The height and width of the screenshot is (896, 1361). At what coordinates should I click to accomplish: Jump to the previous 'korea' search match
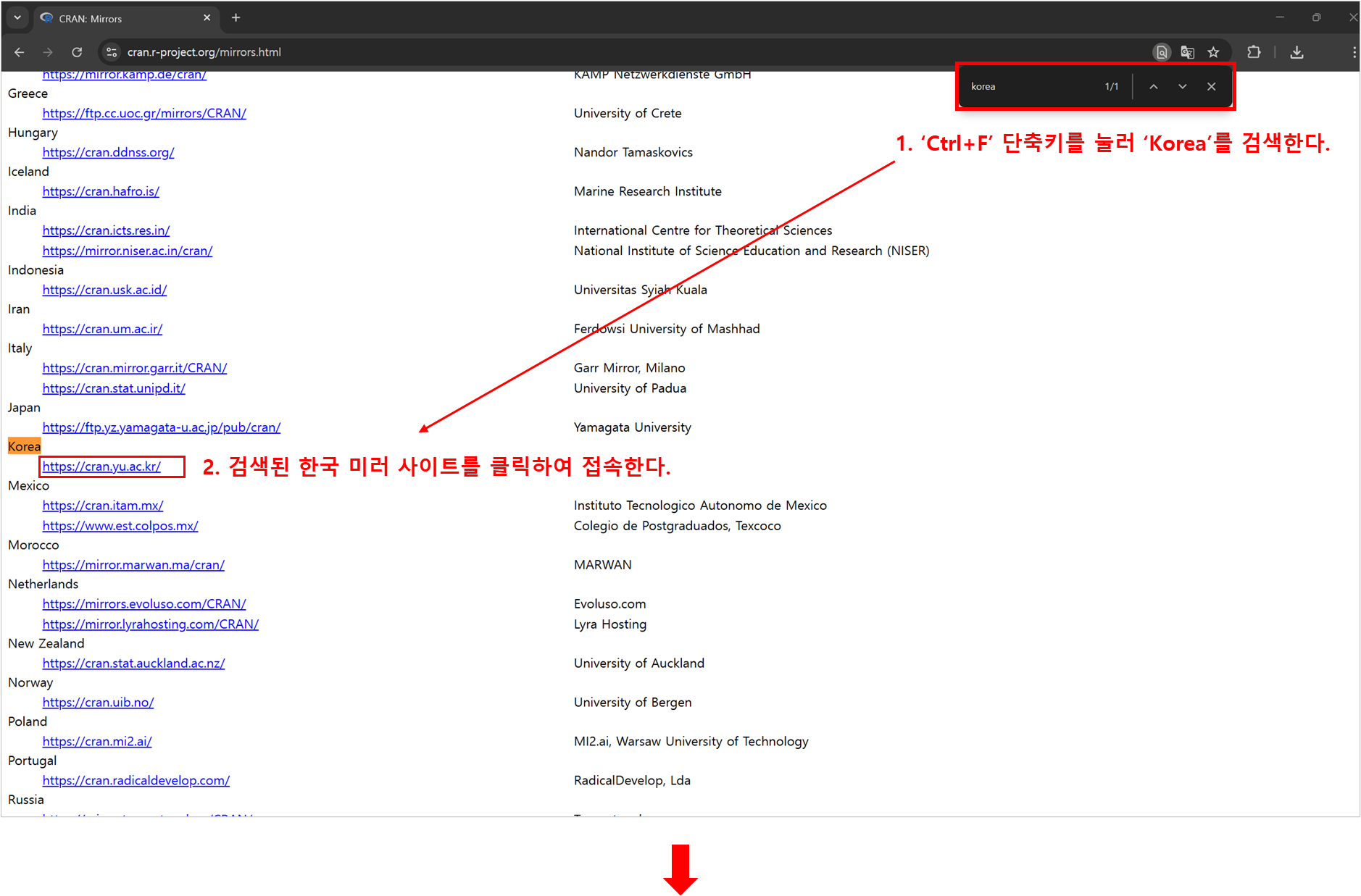click(x=1153, y=85)
